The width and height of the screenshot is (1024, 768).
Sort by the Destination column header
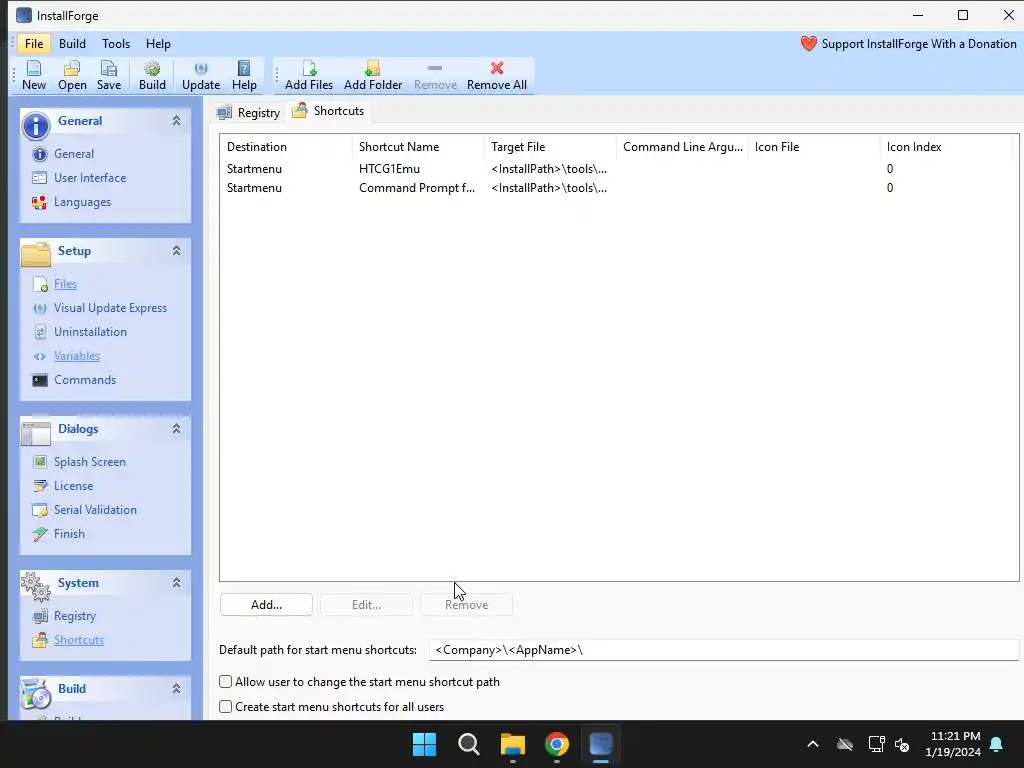tap(286, 147)
